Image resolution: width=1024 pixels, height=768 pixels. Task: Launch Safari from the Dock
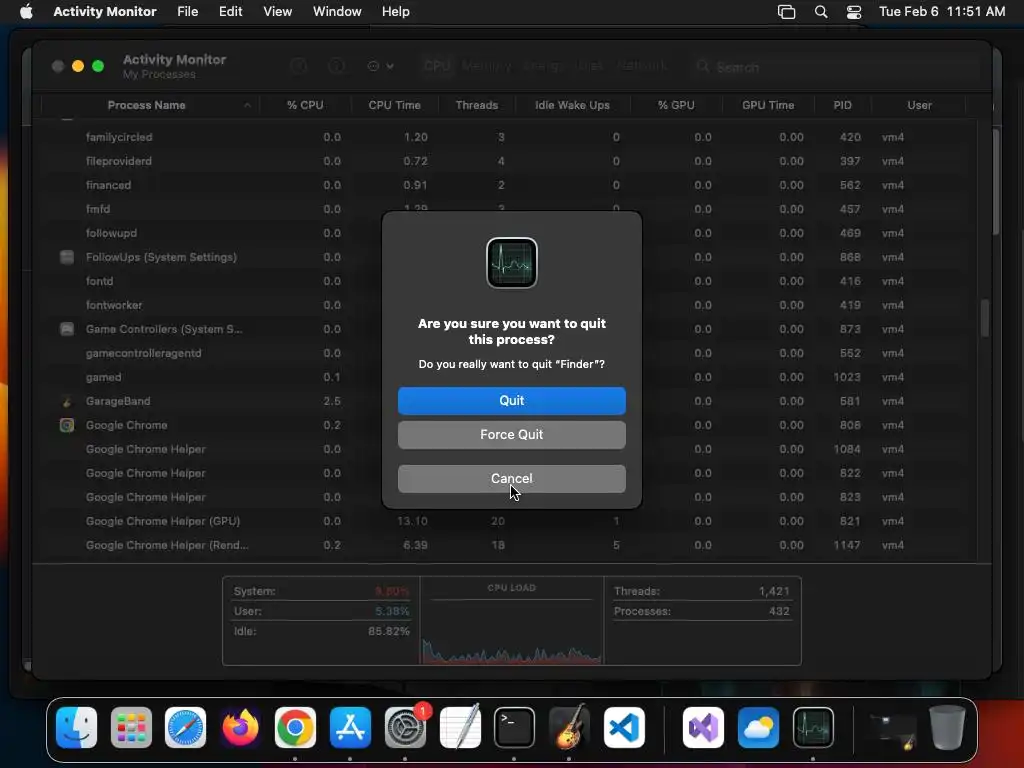click(185, 727)
